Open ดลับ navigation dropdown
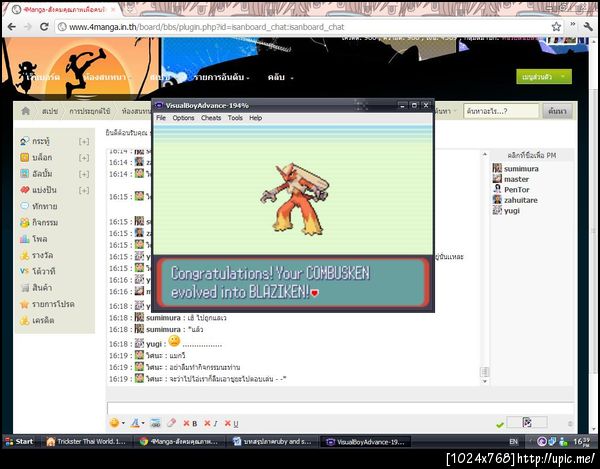This screenshot has width=600, height=469. [280, 77]
